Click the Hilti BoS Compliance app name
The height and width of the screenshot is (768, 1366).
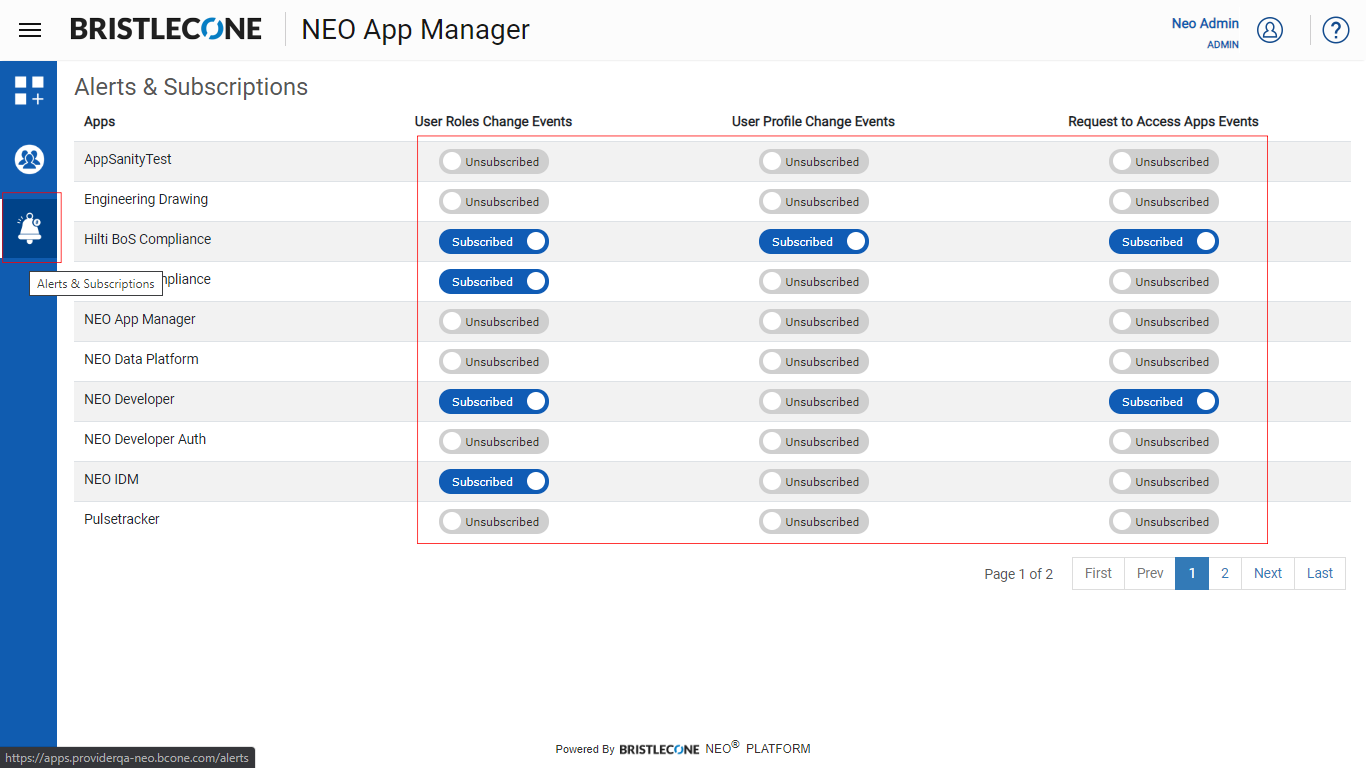pos(148,239)
